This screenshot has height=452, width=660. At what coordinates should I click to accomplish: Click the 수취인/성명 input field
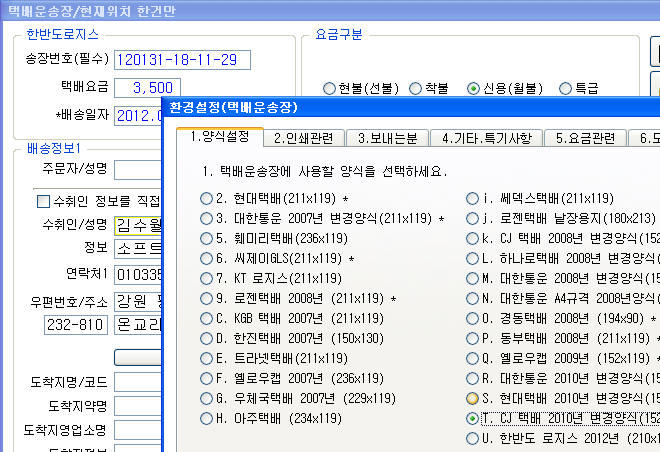138,226
